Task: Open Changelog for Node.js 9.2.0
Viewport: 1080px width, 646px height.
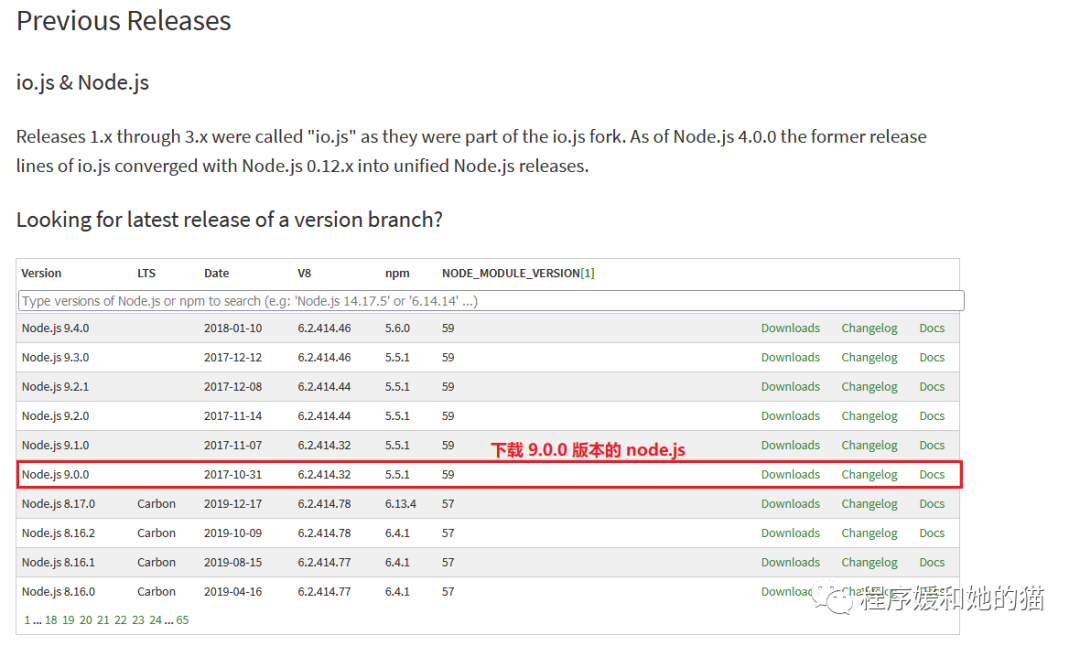Action: [x=869, y=416]
